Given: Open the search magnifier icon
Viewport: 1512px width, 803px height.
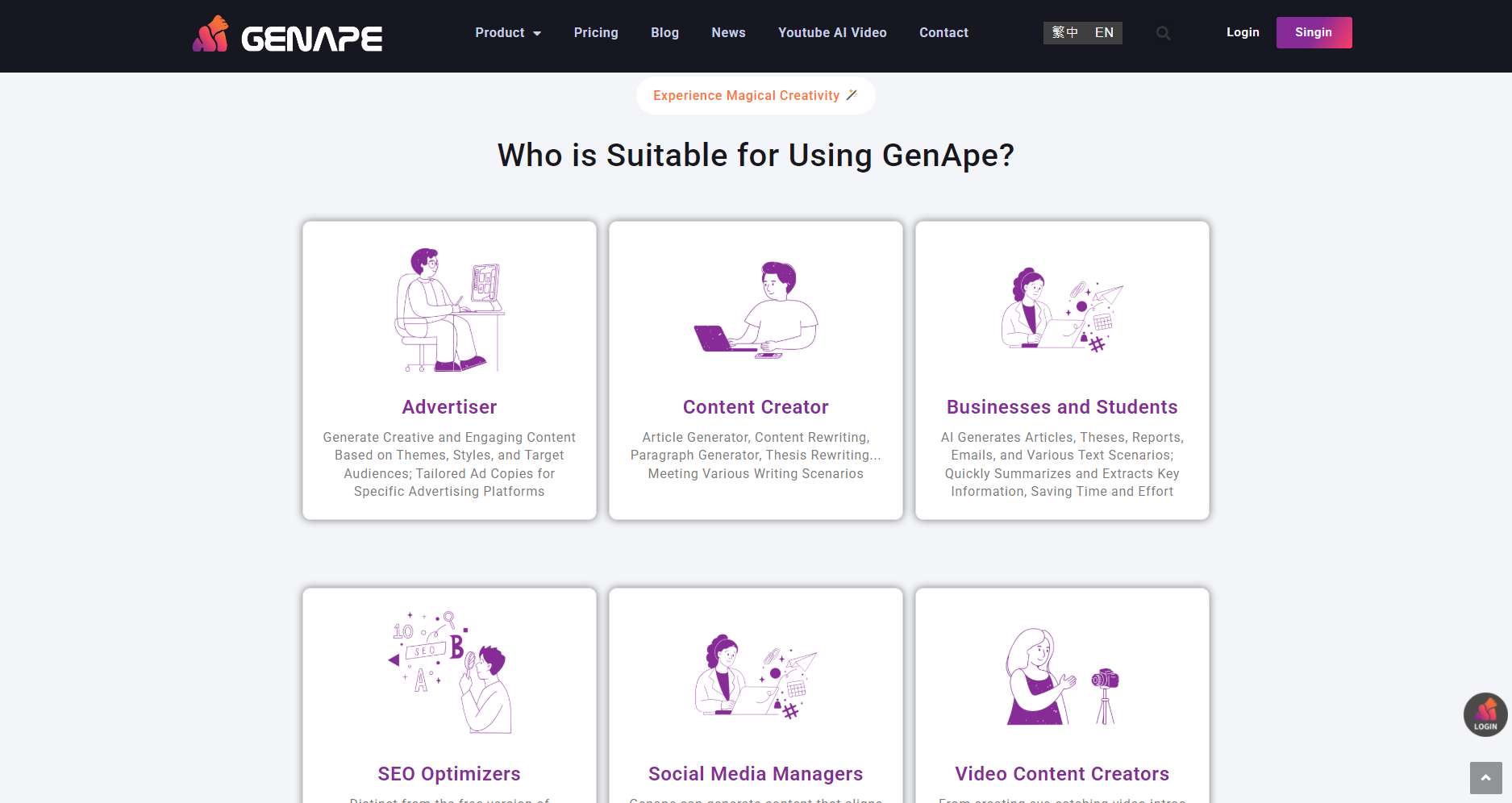Looking at the screenshot, I should tap(1163, 33).
